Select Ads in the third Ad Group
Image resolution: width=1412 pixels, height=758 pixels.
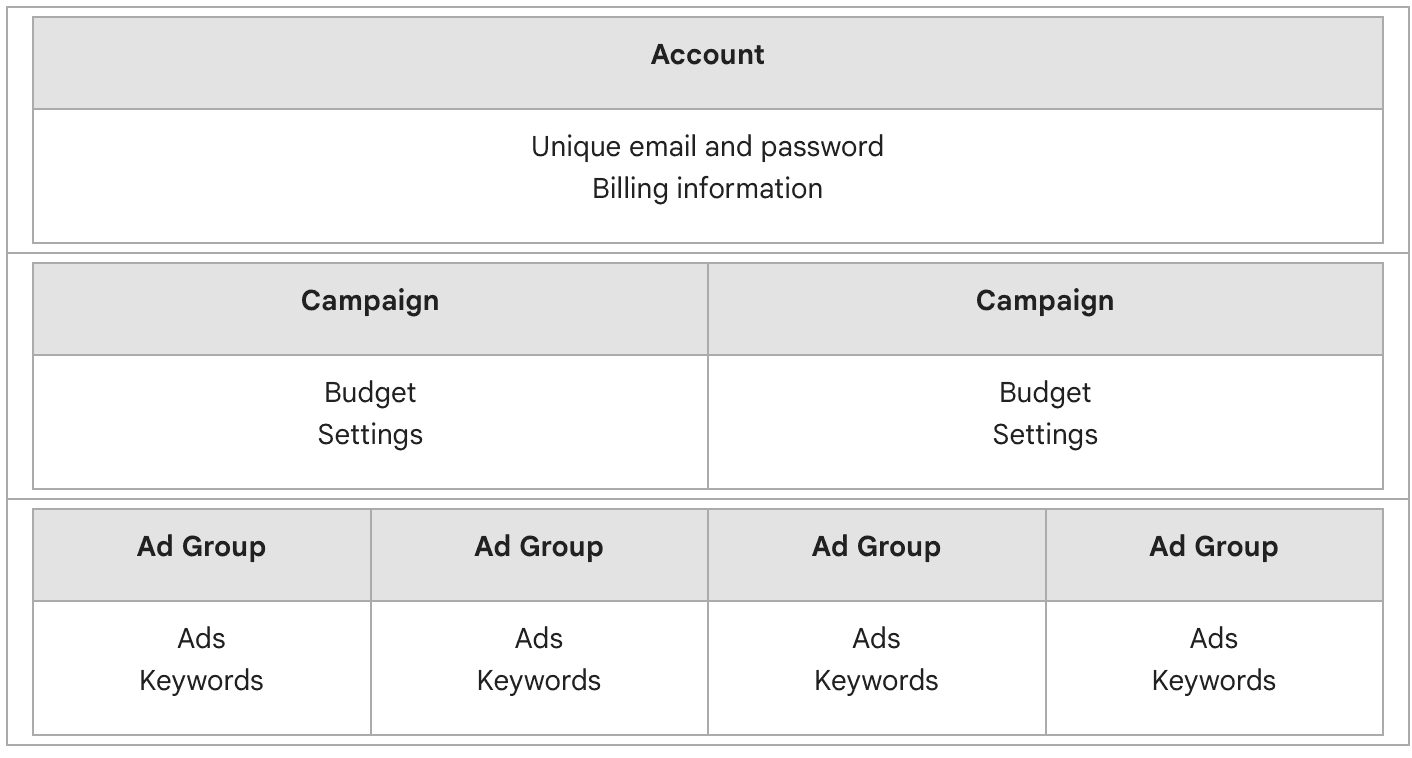coord(876,639)
